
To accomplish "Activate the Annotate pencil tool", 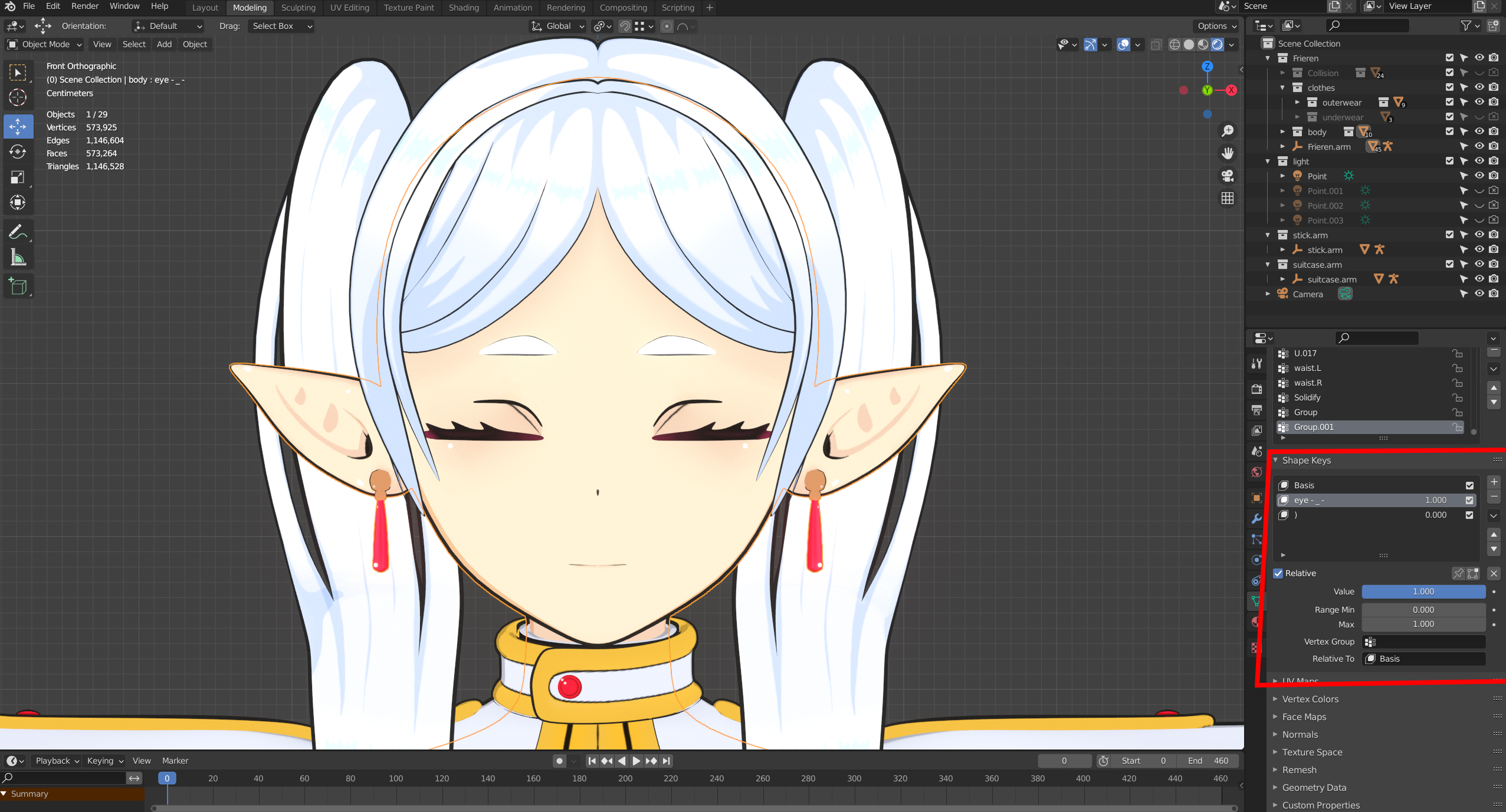I will 18,232.
